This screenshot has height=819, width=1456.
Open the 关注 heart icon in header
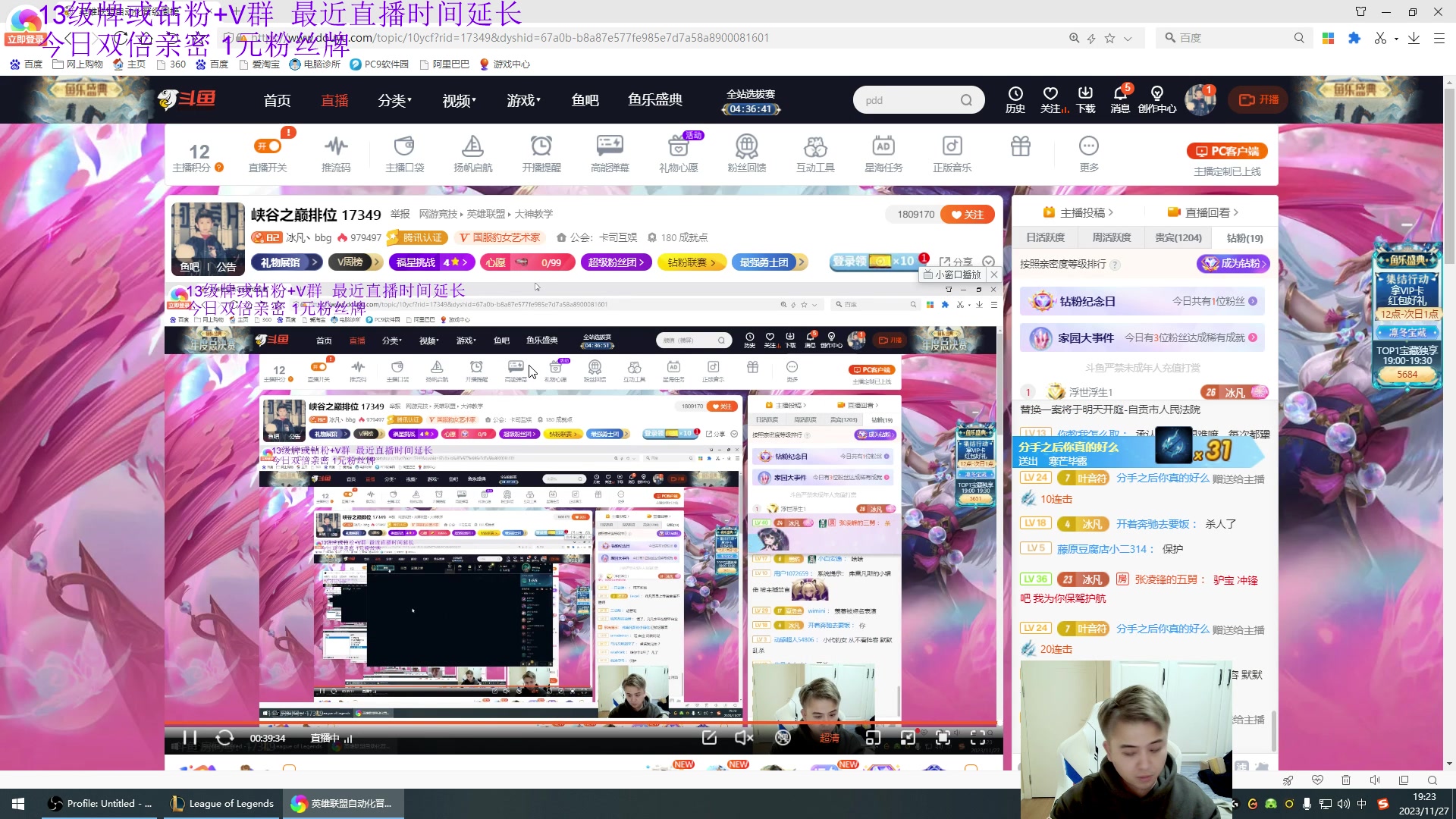pos(1051,99)
